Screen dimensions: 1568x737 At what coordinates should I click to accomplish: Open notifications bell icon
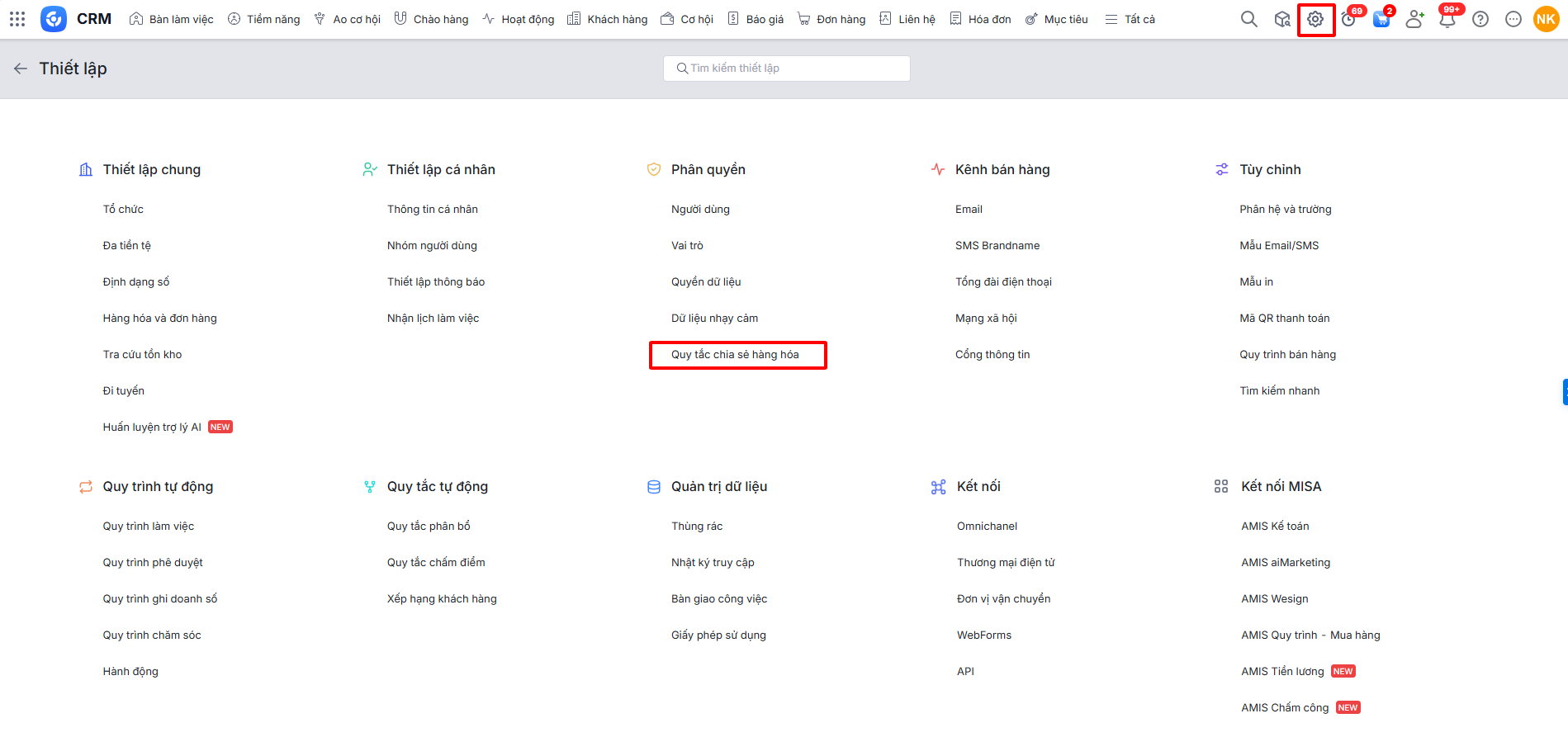click(1447, 20)
